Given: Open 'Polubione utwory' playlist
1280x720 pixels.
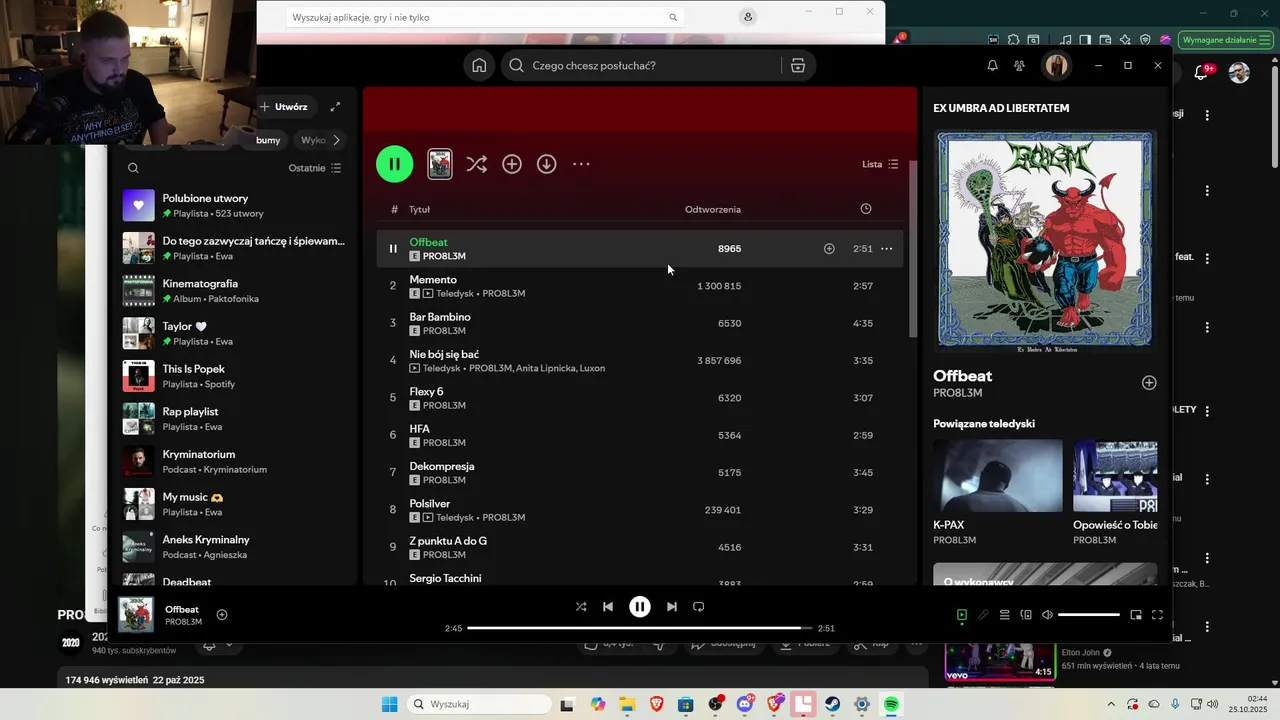Looking at the screenshot, I should 232,205.
